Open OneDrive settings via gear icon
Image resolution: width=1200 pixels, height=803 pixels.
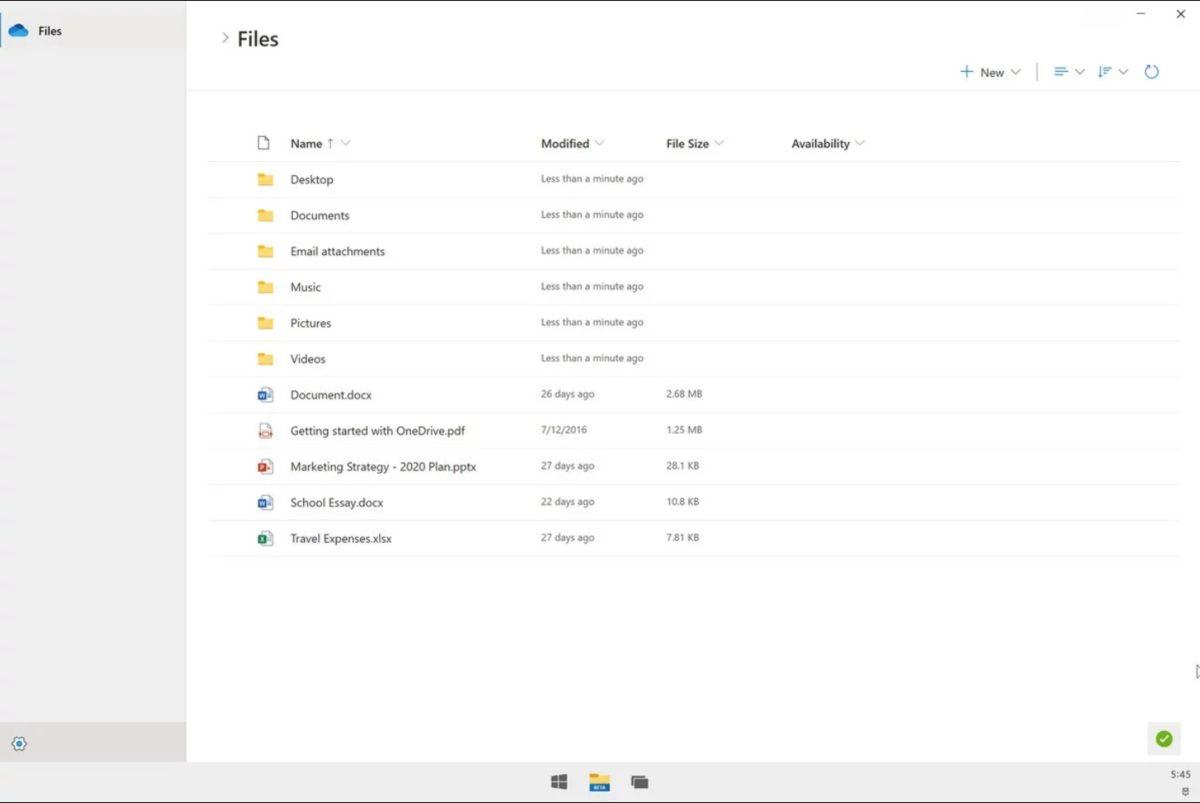coord(19,743)
